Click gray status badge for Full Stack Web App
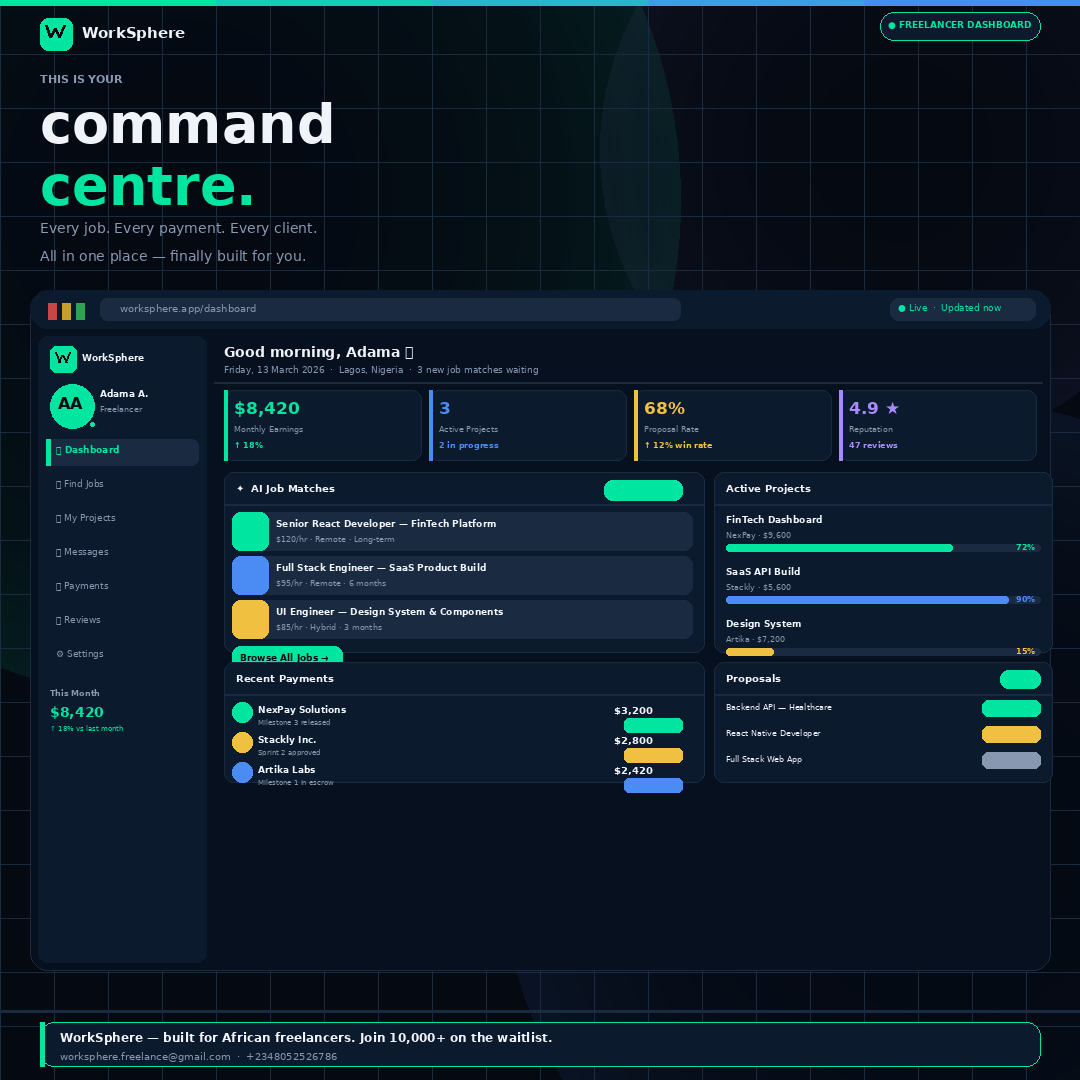Viewport: 1080px width, 1080px height. (1011, 760)
